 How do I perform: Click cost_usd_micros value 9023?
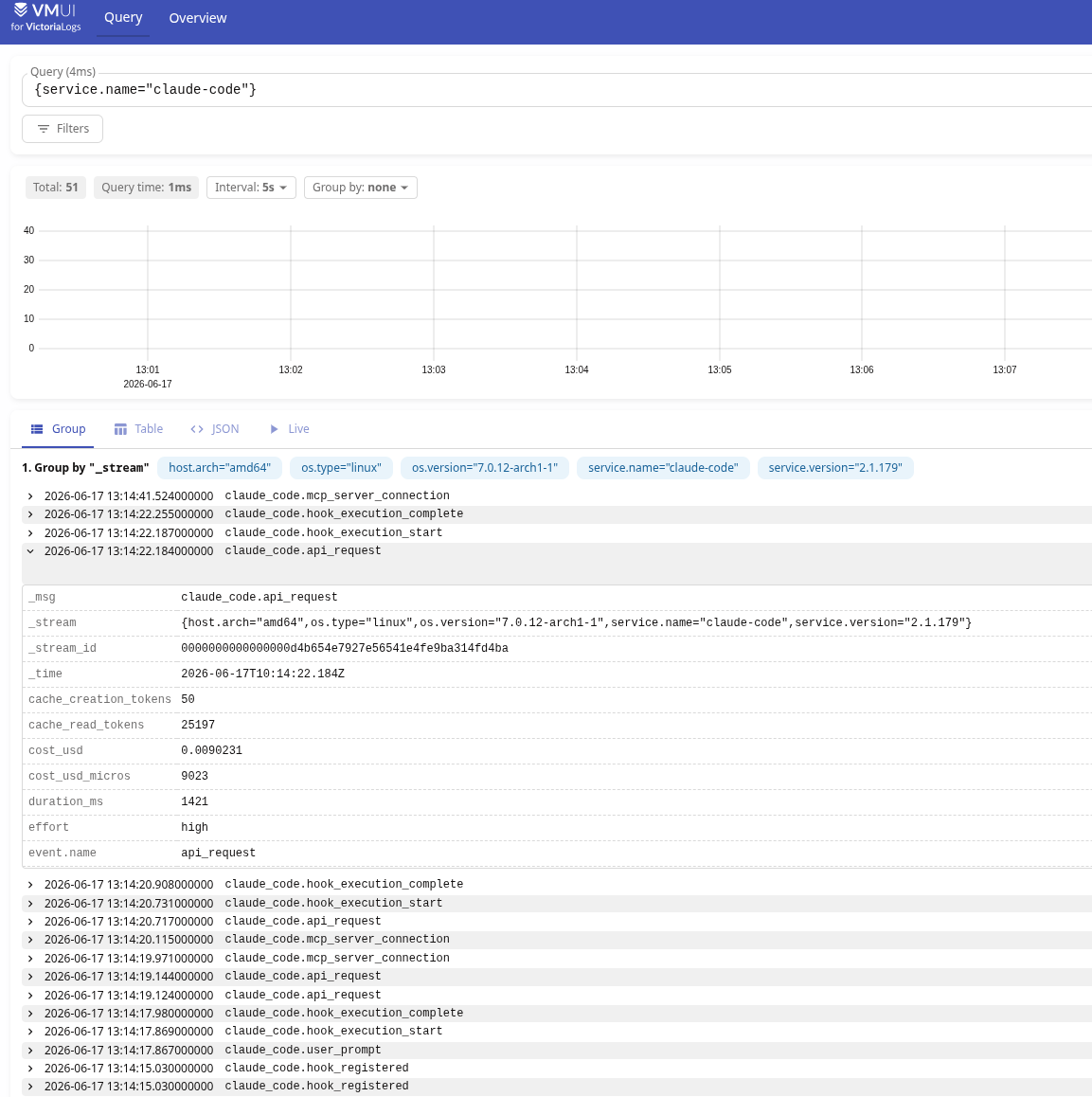coord(194,776)
